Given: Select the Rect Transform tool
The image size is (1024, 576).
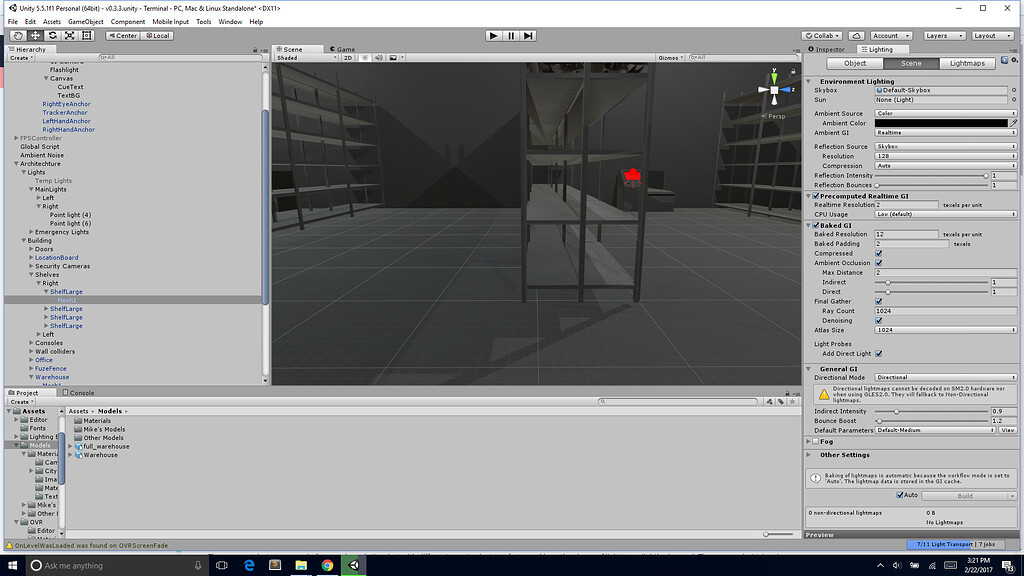Looking at the screenshot, I should point(86,35).
